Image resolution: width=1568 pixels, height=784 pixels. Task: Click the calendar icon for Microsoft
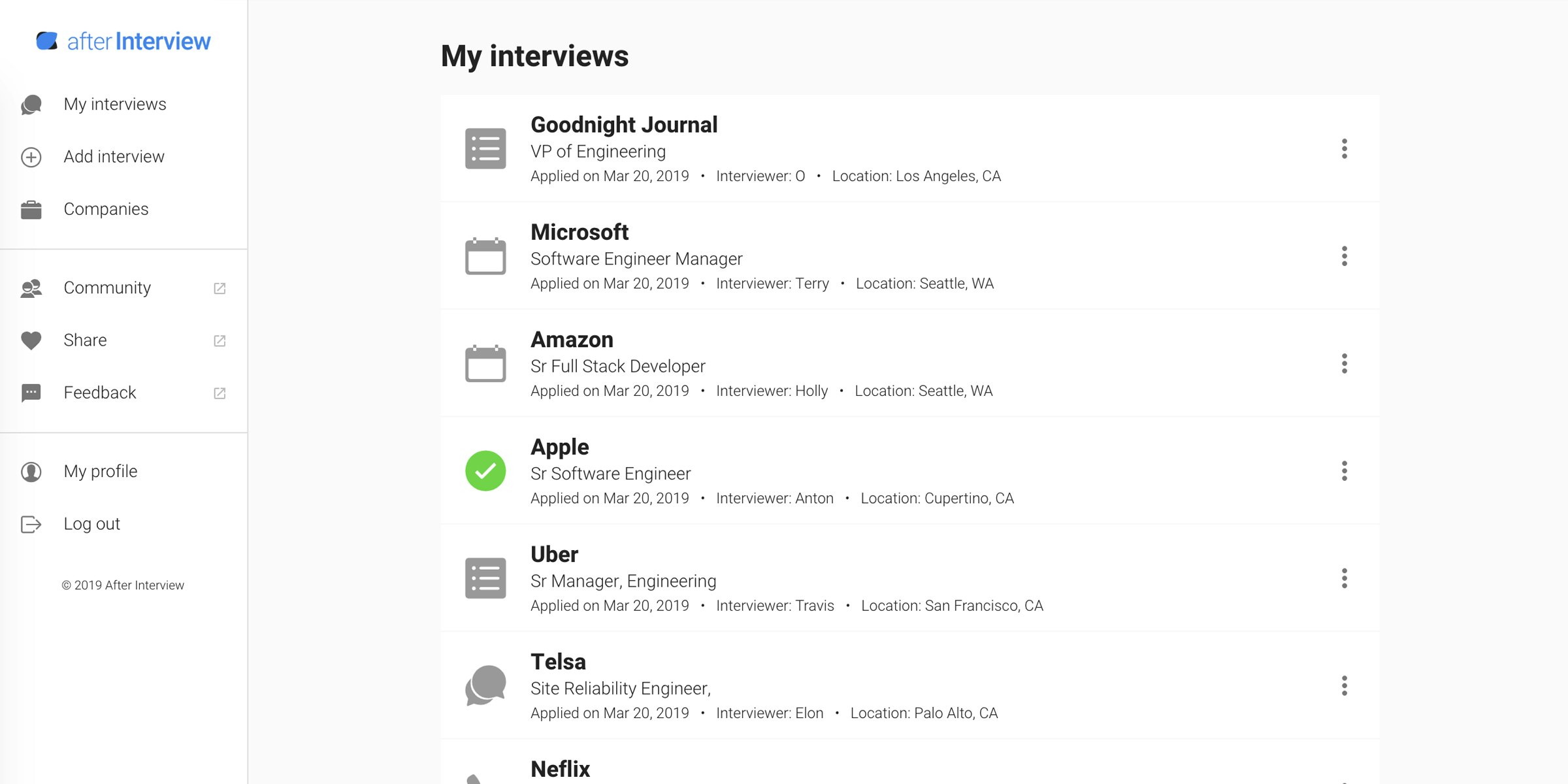click(485, 255)
